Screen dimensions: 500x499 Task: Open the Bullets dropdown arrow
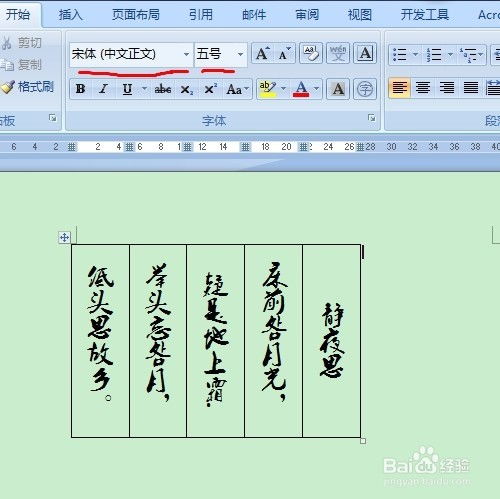coord(415,54)
